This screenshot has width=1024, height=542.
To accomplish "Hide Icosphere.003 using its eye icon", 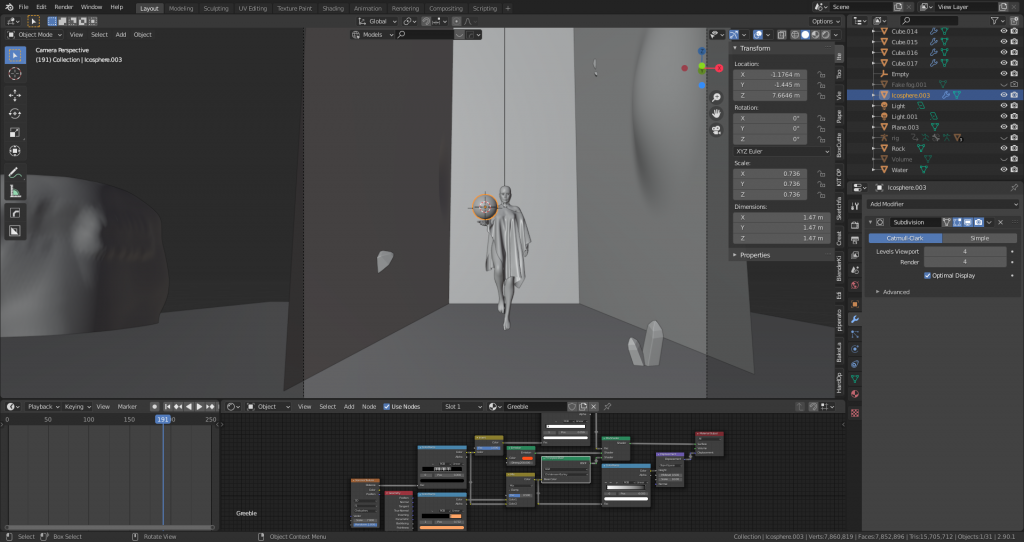I will click(1003, 95).
